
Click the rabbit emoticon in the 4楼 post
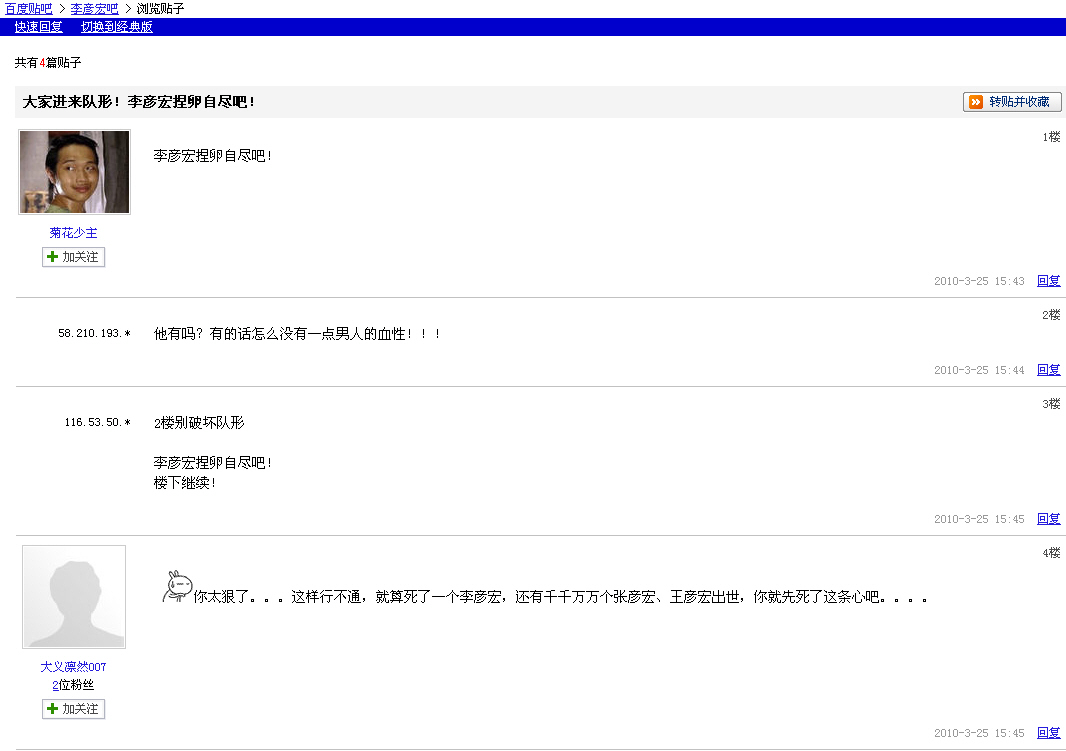pyautogui.click(x=176, y=587)
